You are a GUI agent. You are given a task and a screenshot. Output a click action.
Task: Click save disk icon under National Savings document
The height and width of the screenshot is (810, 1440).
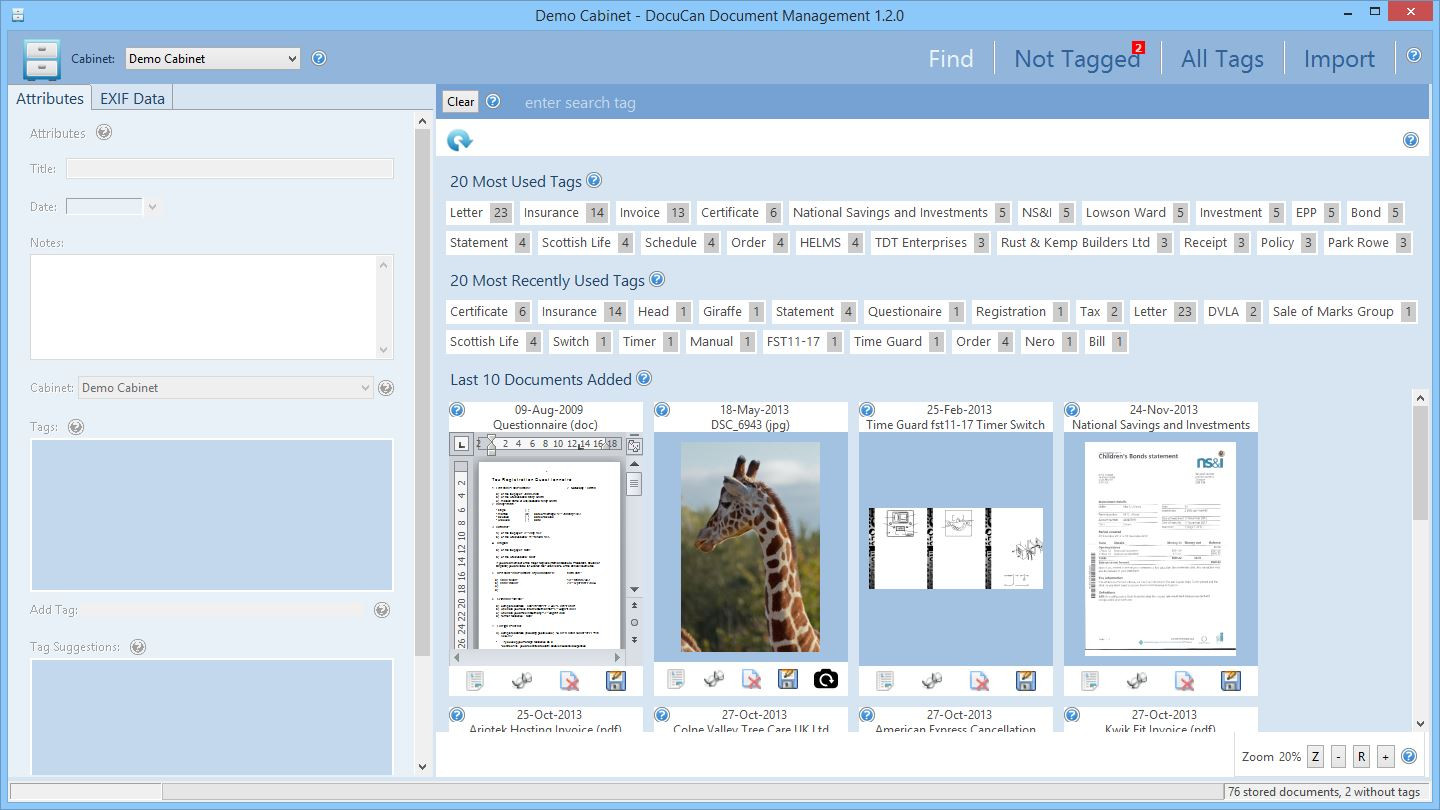1231,681
